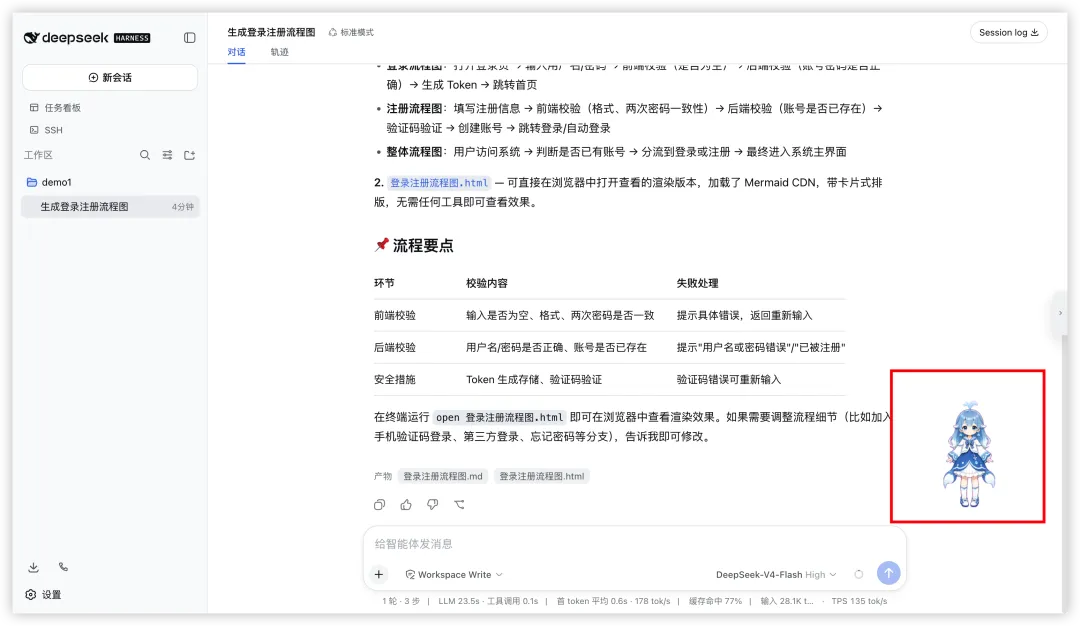Open the SSH entry in sidebar
1080x626 pixels.
click(x=46, y=130)
